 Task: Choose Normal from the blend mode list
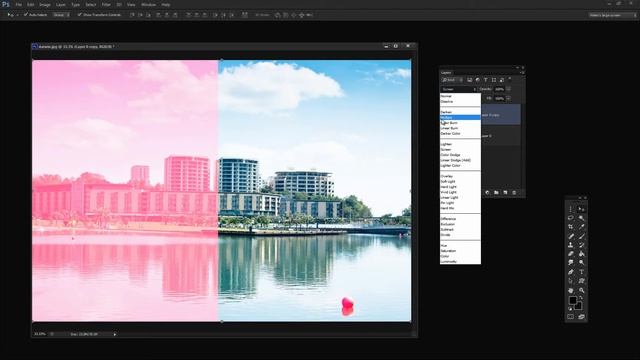pos(460,96)
